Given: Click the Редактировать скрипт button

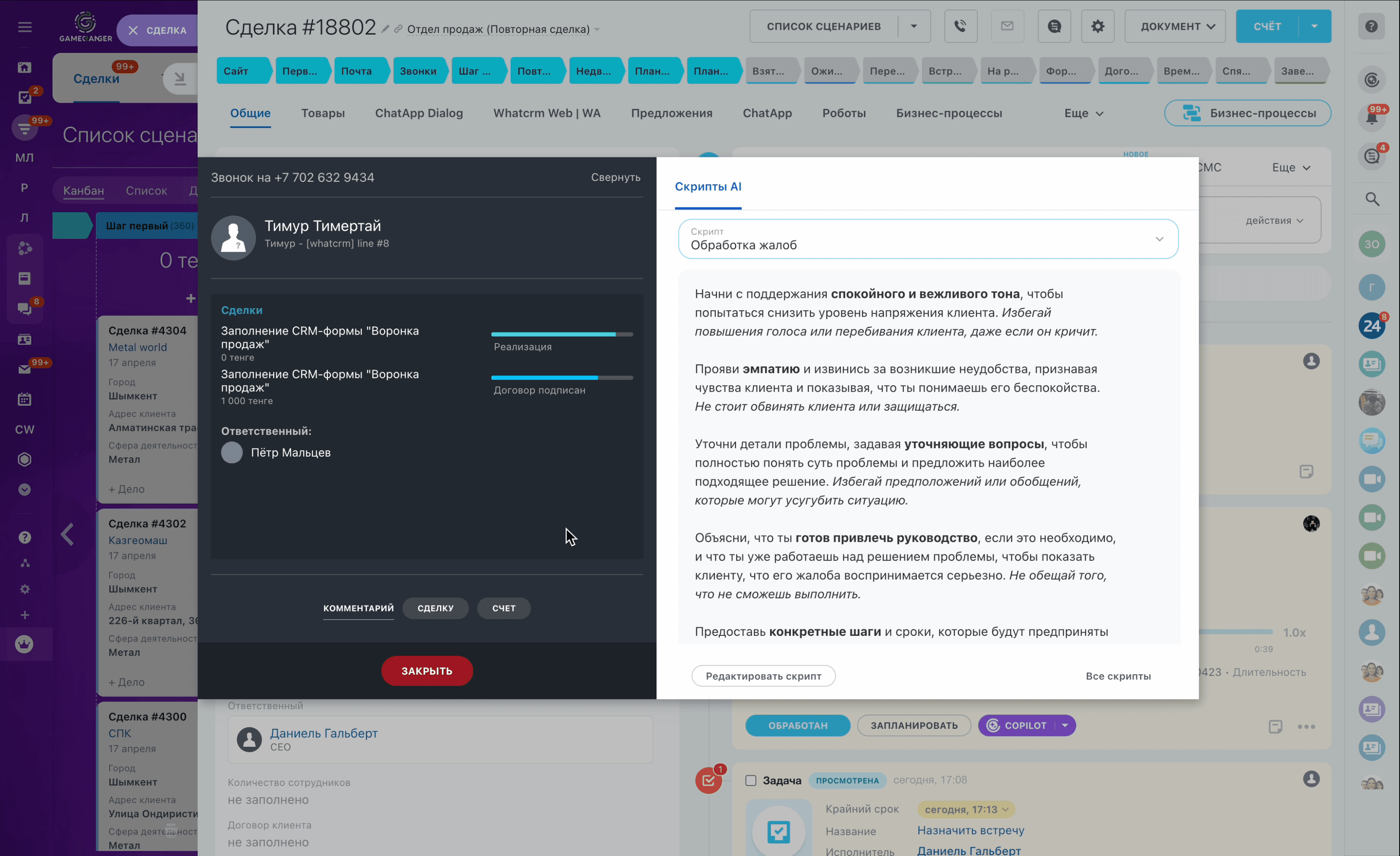Looking at the screenshot, I should [763, 675].
